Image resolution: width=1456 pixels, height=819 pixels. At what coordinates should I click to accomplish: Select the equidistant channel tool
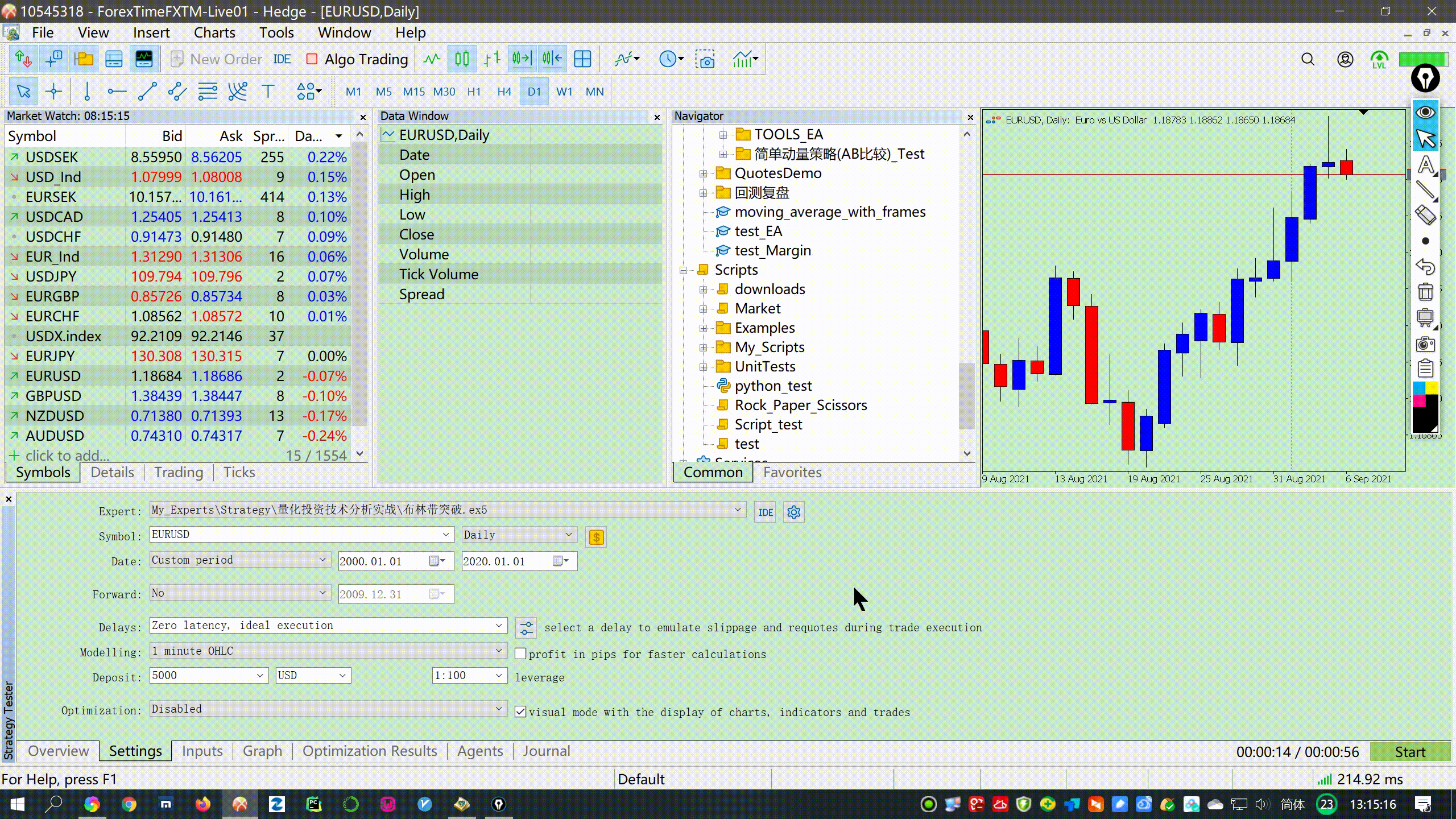[x=177, y=92]
